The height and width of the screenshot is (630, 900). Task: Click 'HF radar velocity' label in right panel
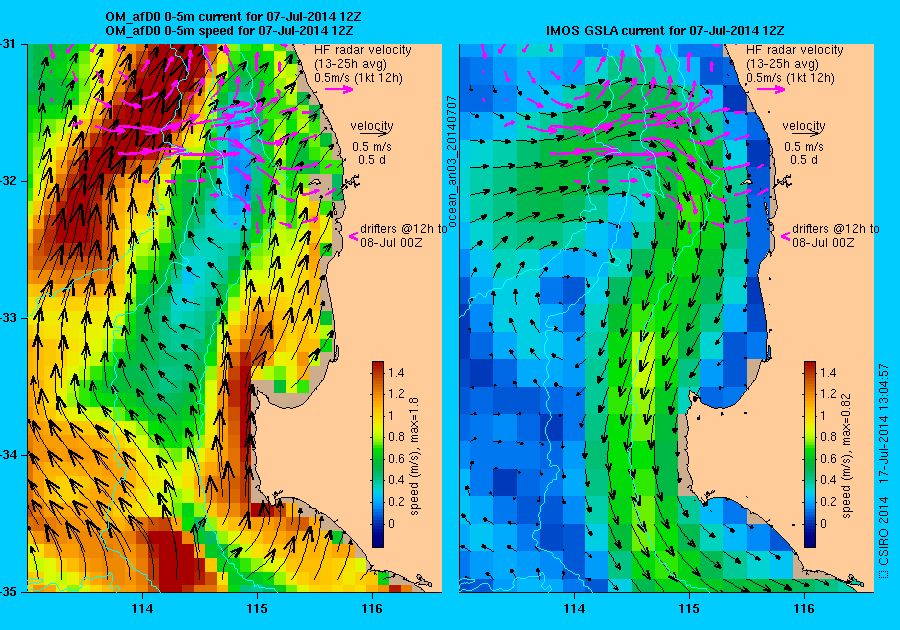click(795, 50)
